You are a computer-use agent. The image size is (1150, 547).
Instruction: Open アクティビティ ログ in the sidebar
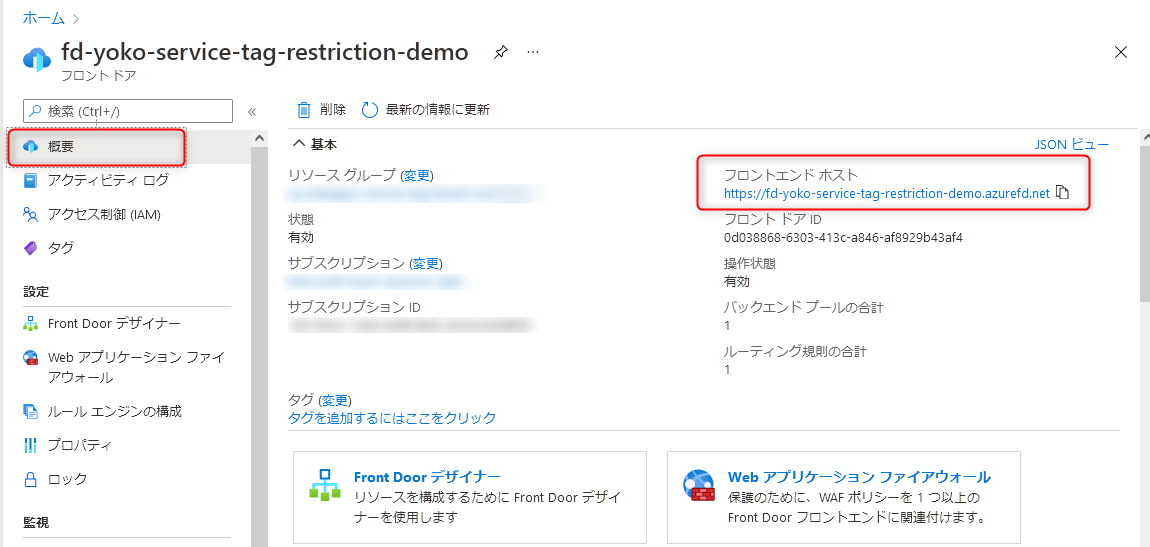pyautogui.click(x=108, y=180)
